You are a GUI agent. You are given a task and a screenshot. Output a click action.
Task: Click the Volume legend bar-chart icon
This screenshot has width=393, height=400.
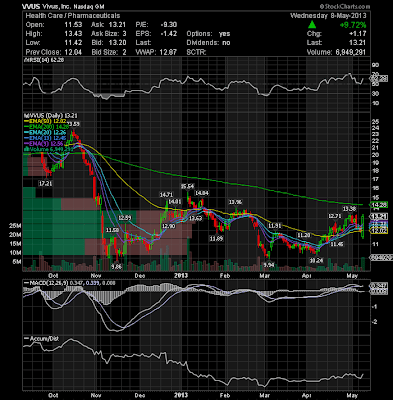25,150
